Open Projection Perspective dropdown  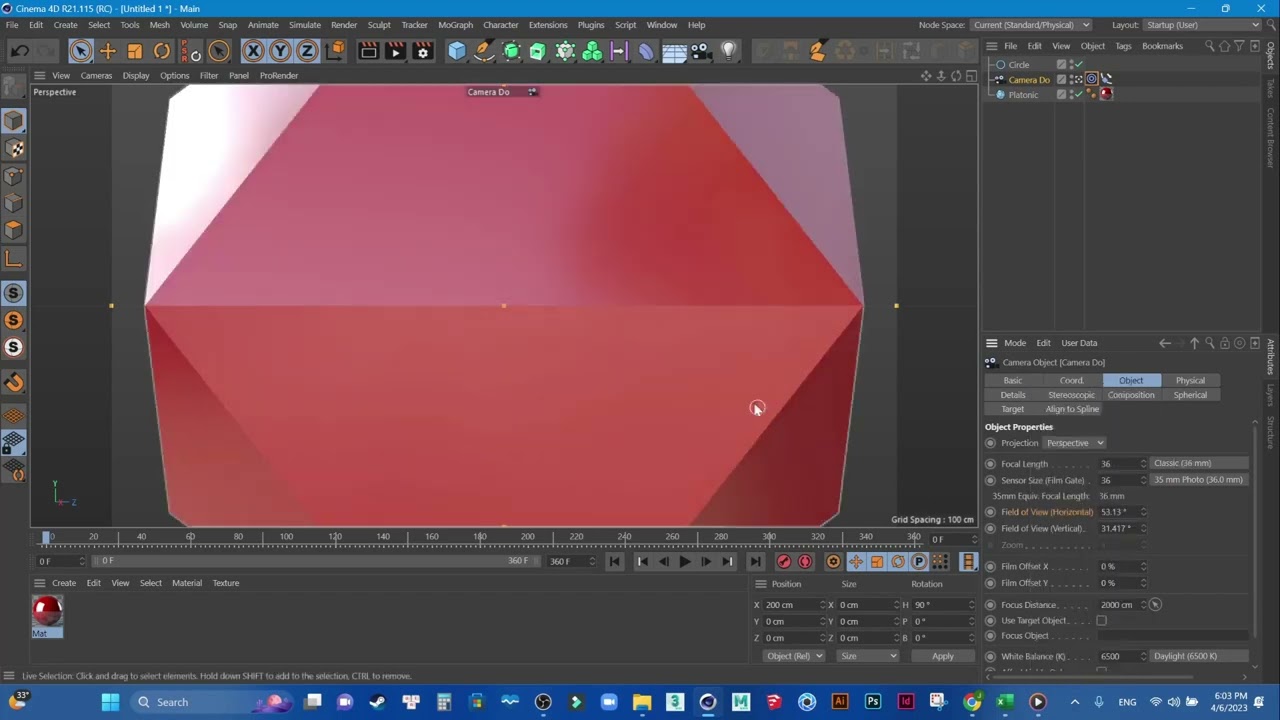coord(1074,443)
